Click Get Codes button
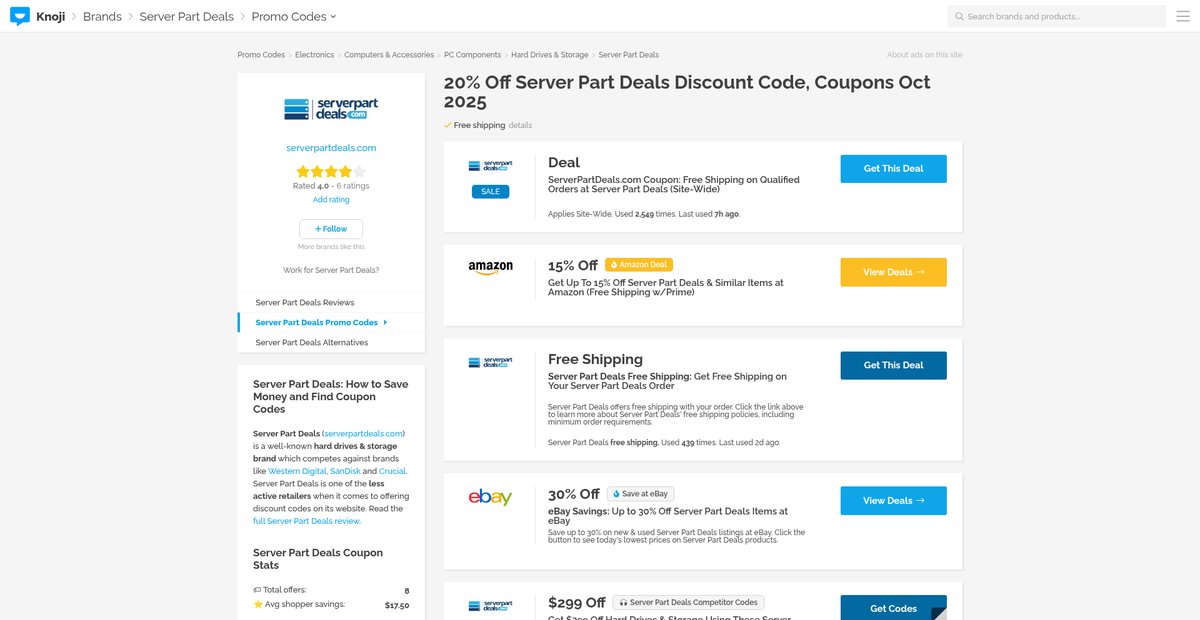 tap(893, 608)
